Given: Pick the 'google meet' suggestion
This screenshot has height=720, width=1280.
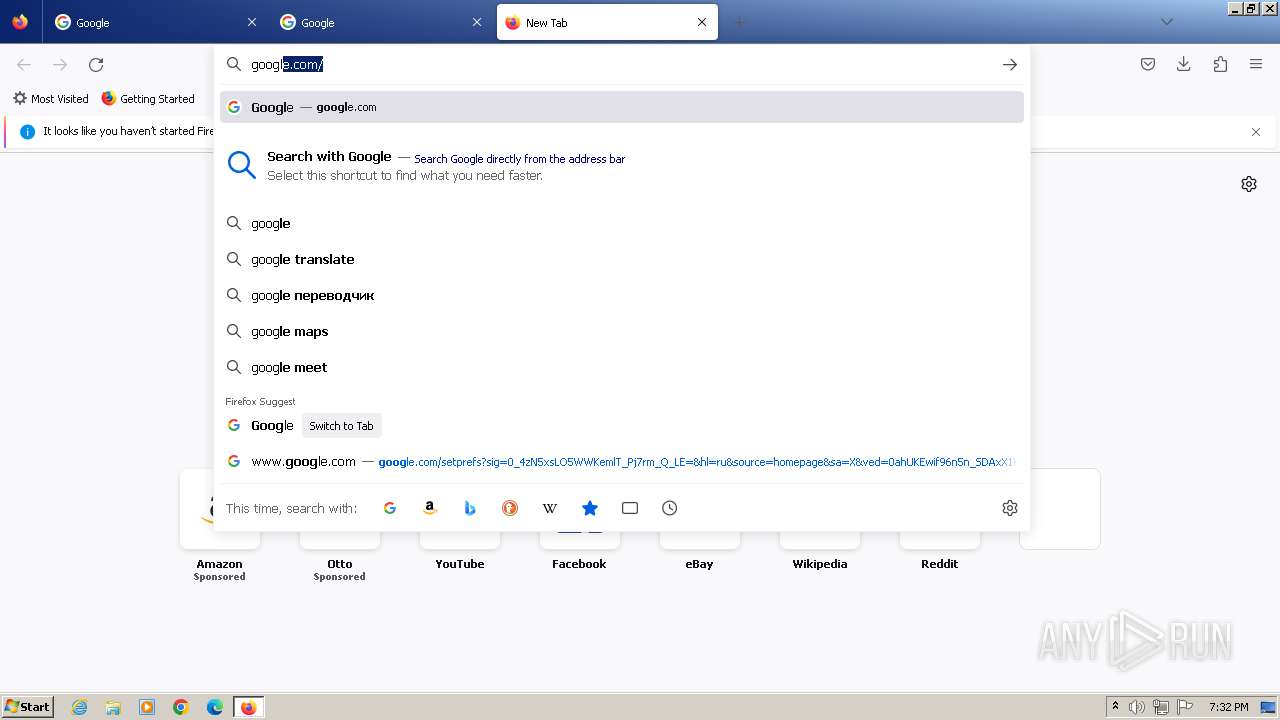Looking at the screenshot, I should click(622, 367).
